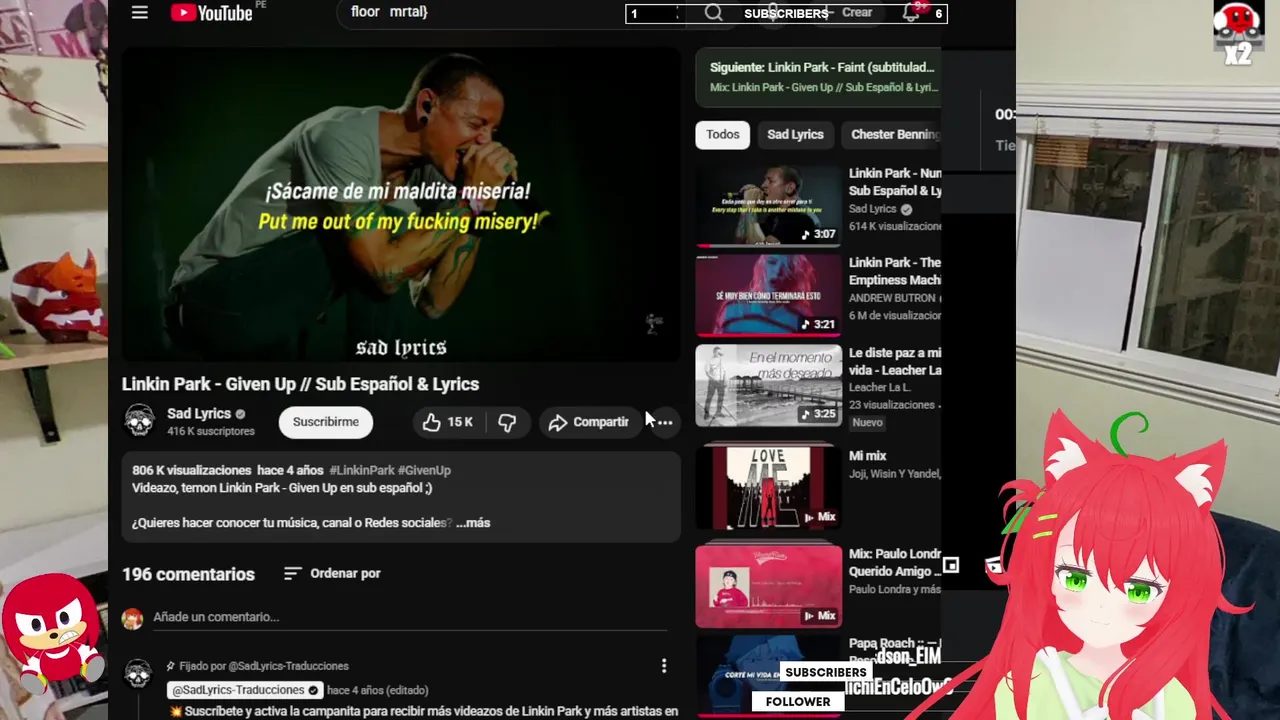Click the search magnifier icon in header
Viewport: 1280px width, 720px height.
(x=713, y=13)
